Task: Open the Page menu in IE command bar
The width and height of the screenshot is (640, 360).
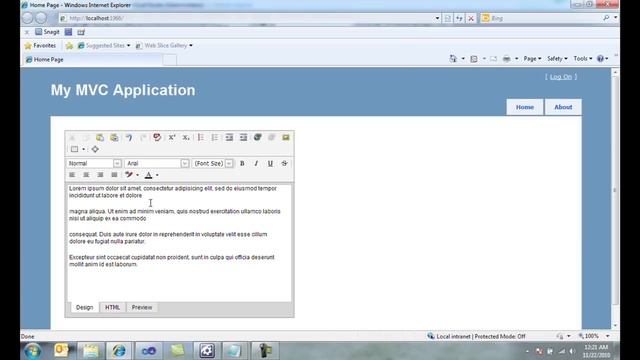Action: click(x=532, y=59)
